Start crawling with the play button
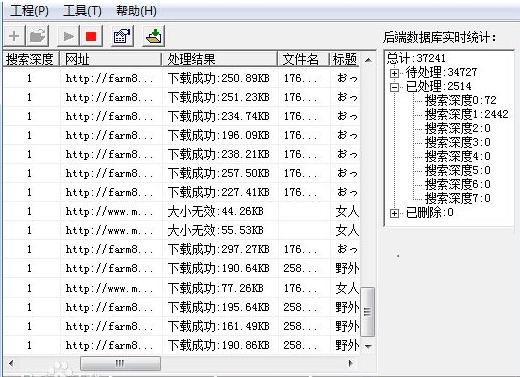The width and height of the screenshot is (520, 377). pos(68,36)
